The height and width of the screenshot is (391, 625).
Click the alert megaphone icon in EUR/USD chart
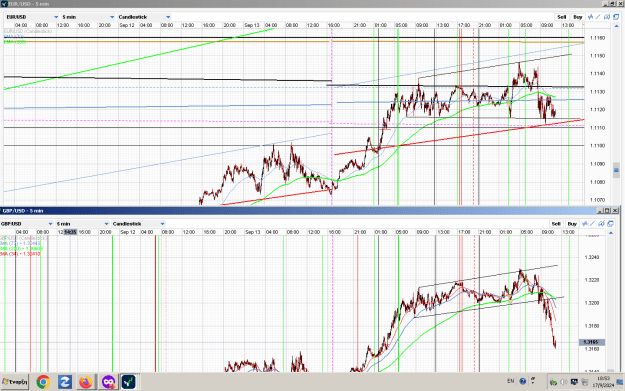coord(607,17)
